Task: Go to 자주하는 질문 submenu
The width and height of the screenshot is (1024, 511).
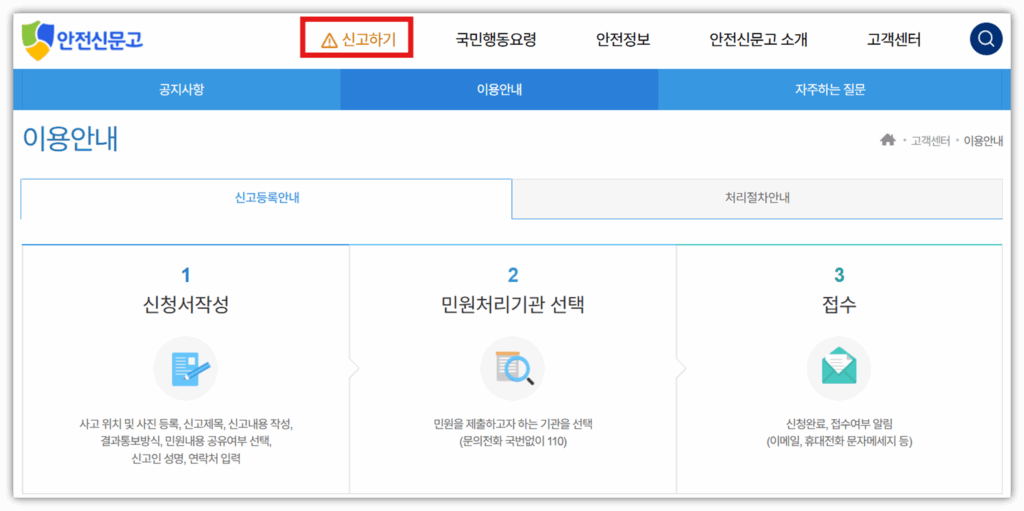Action: pos(829,90)
